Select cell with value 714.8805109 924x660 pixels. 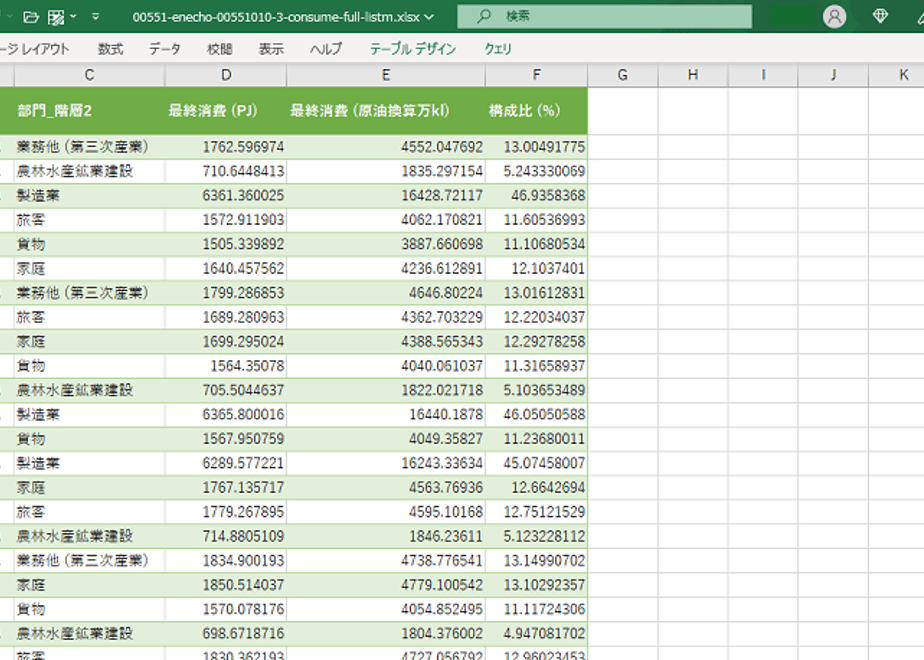pos(226,536)
